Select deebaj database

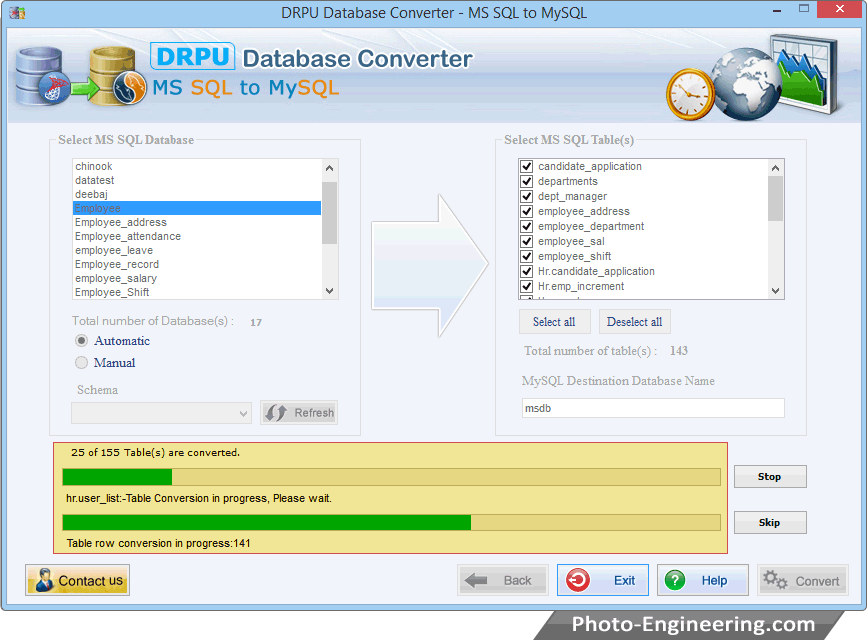pos(196,194)
